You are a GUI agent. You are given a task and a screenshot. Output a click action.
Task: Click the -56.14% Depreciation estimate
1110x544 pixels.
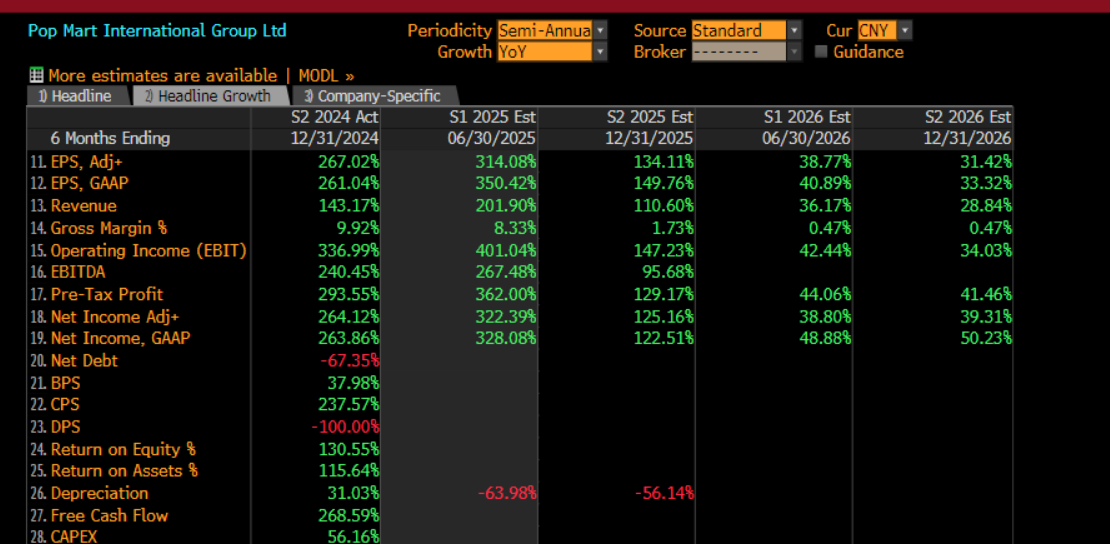click(x=664, y=493)
